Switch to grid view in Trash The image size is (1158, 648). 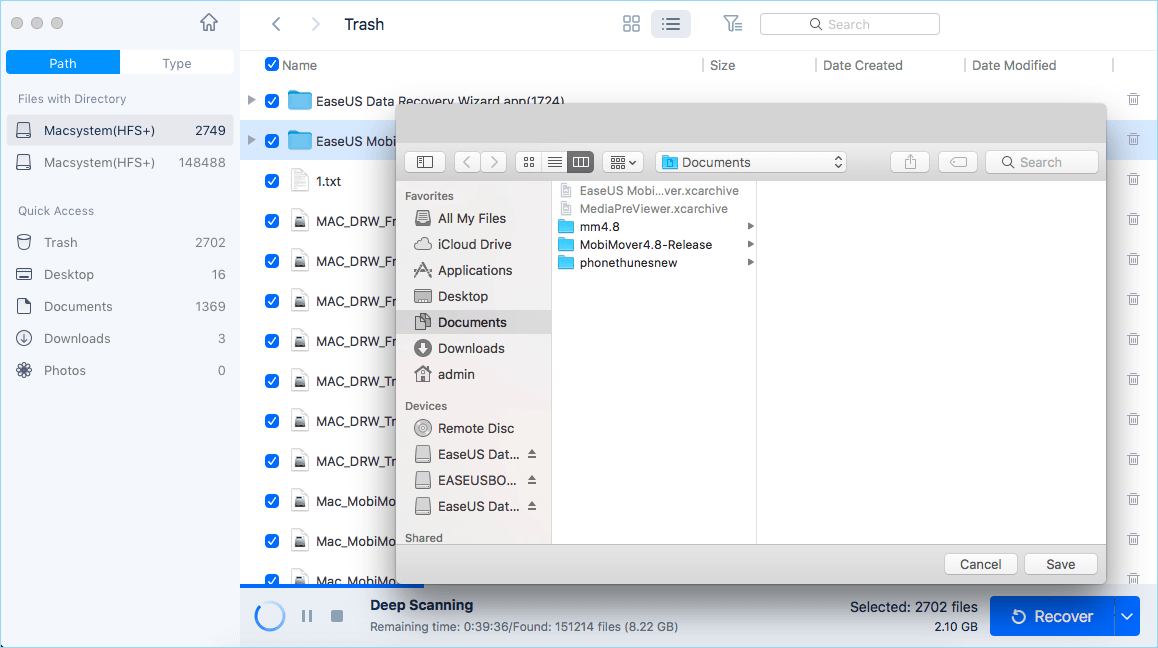point(631,23)
